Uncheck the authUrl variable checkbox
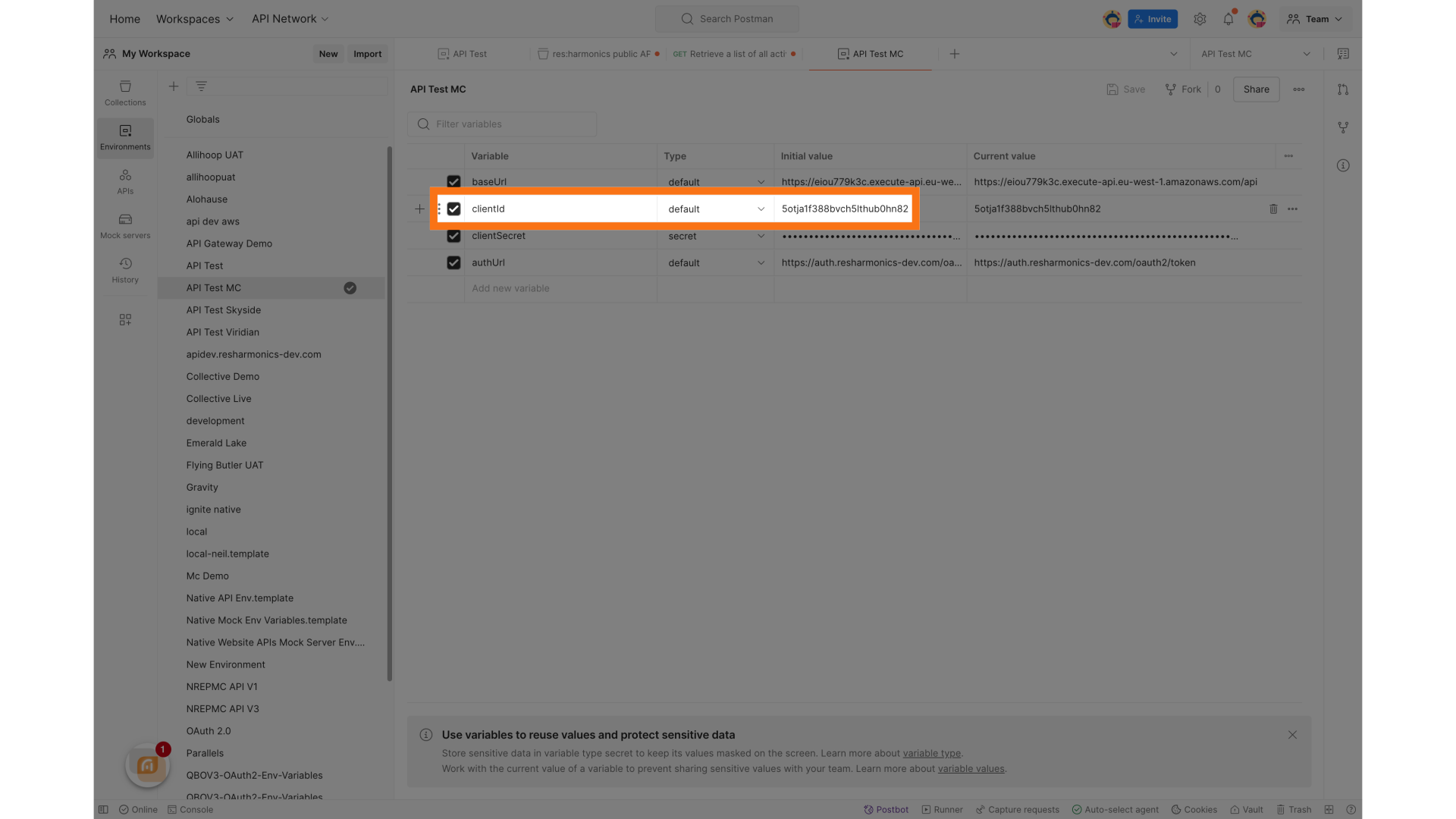This screenshot has height=819, width=1456. (453, 262)
